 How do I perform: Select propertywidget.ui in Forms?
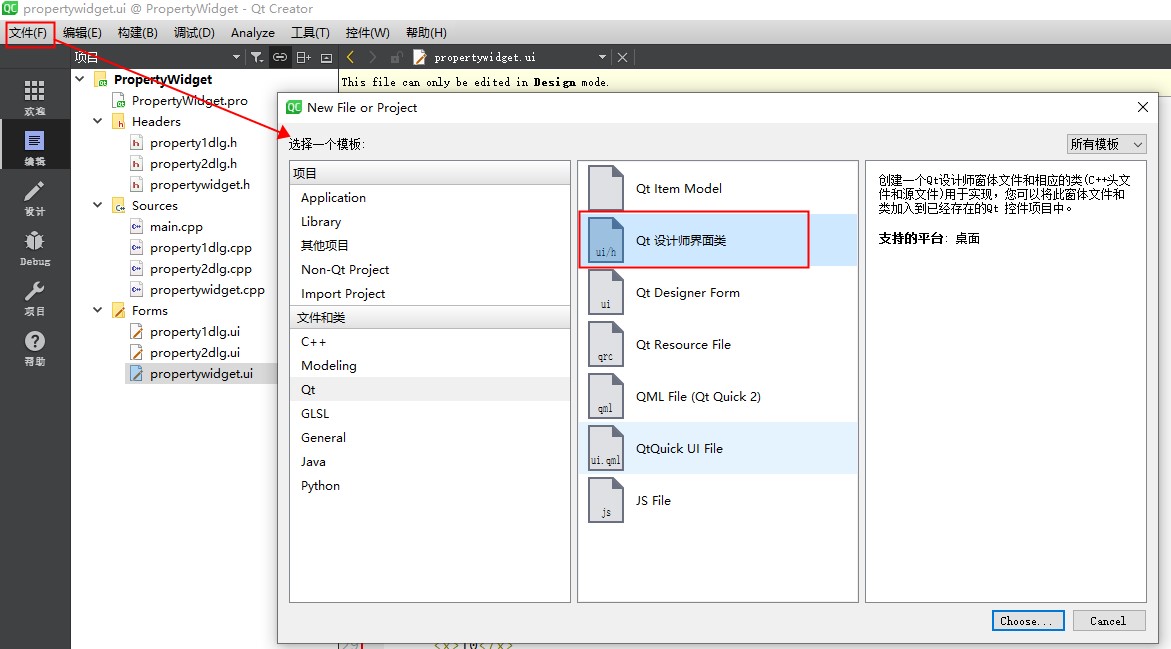pos(201,373)
